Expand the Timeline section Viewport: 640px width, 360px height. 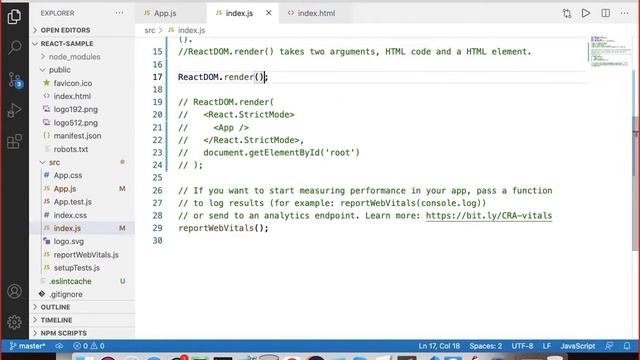tap(82, 320)
